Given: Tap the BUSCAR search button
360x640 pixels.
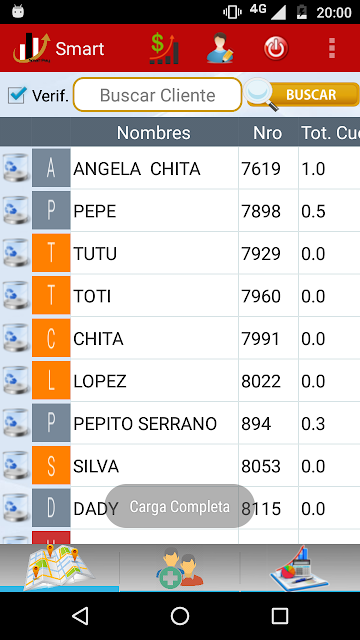Looking at the screenshot, I should tap(302, 95).
